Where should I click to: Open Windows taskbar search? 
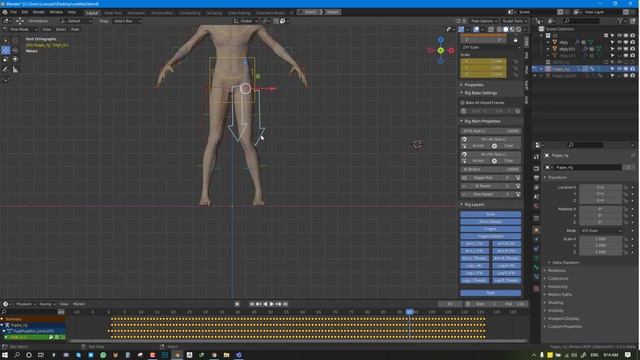tap(17, 355)
